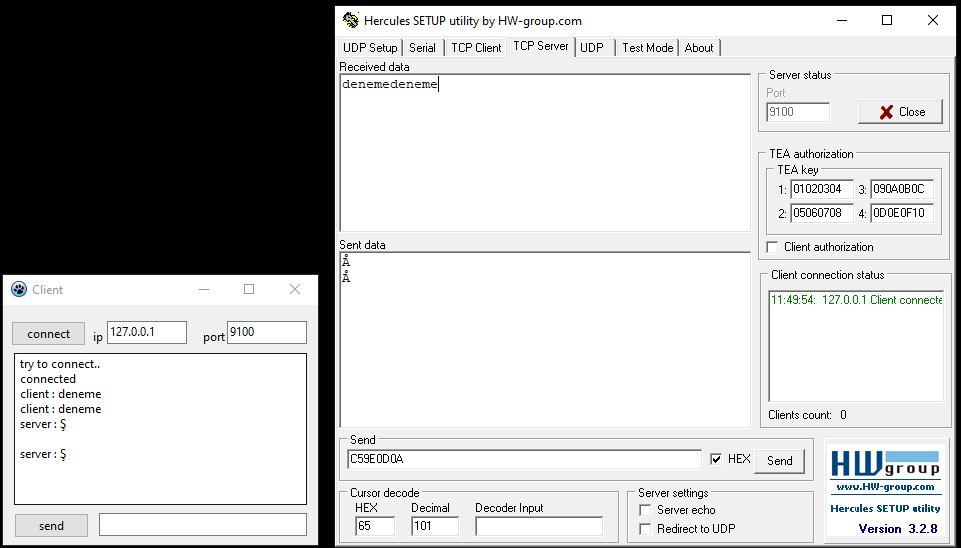Switch to the Serial tab

(x=422, y=48)
